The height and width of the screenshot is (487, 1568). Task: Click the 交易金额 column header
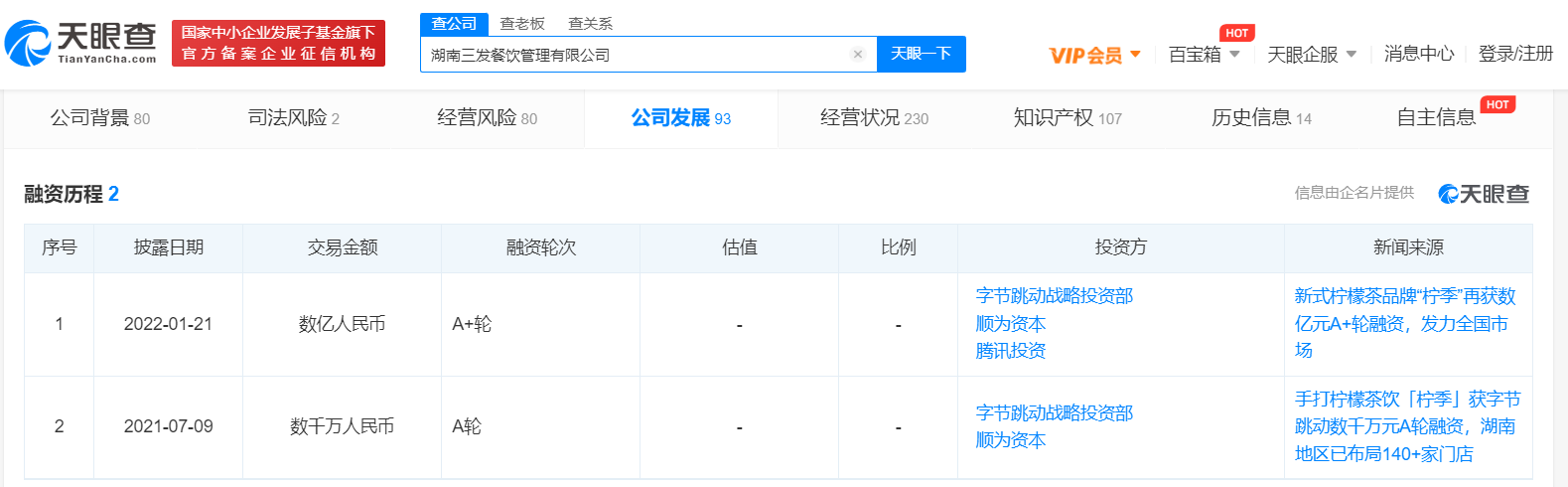click(342, 247)
